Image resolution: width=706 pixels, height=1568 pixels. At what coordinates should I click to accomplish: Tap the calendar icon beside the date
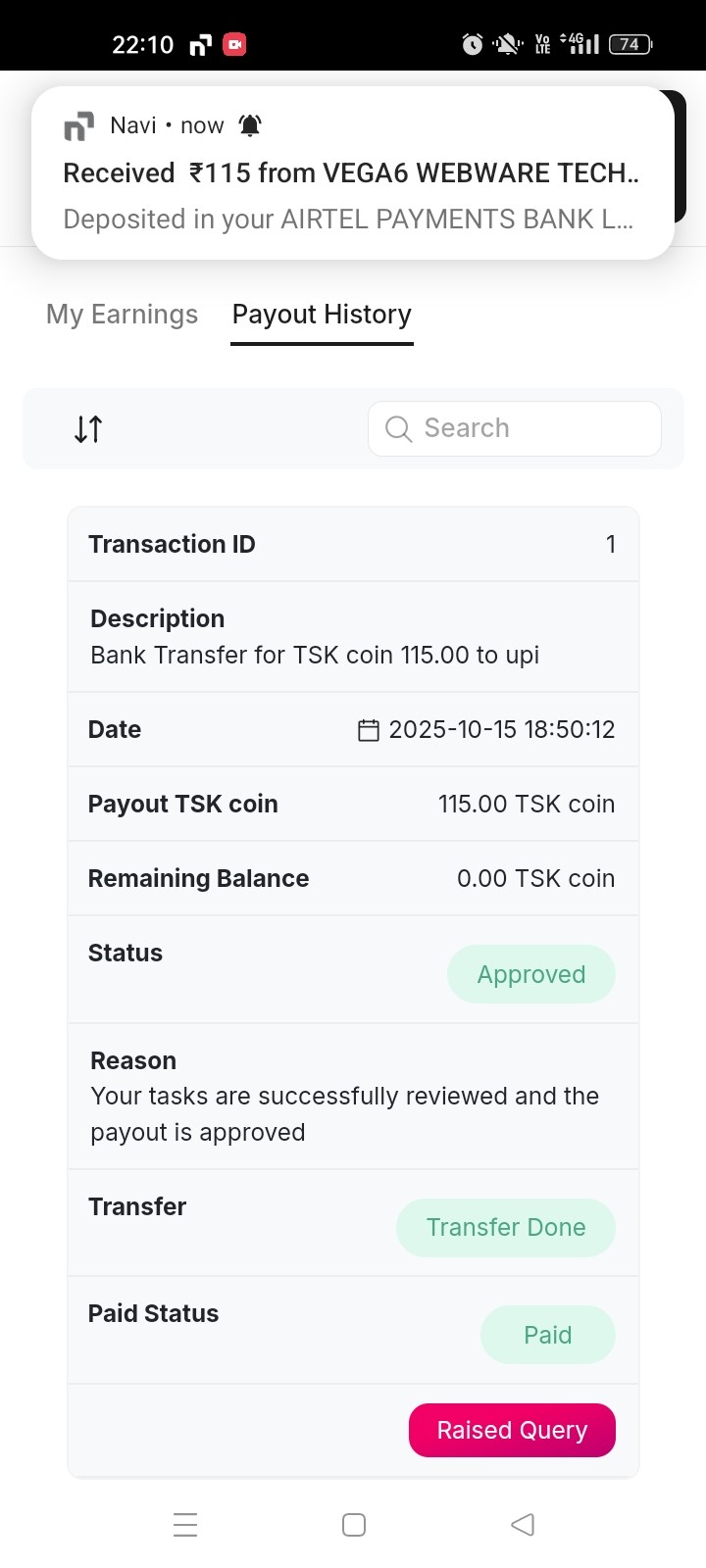369,730
